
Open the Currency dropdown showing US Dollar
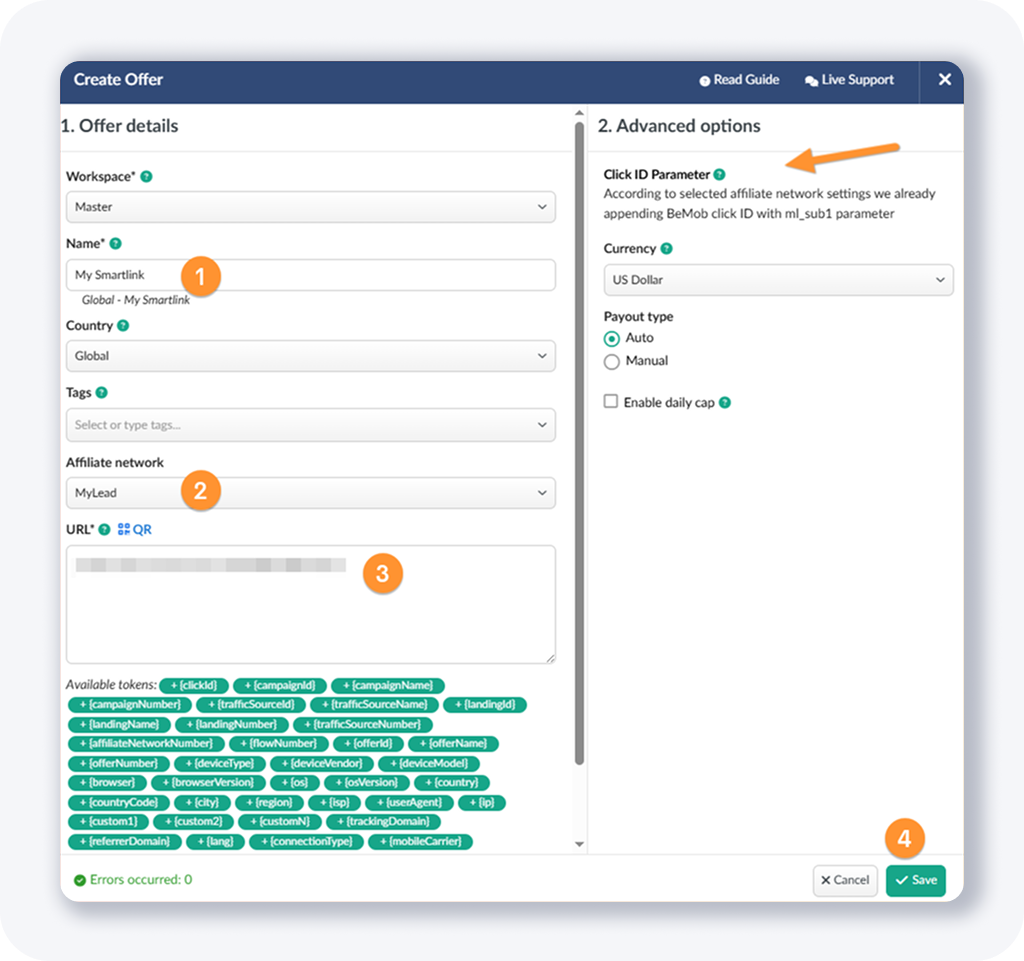pos(778,280)
